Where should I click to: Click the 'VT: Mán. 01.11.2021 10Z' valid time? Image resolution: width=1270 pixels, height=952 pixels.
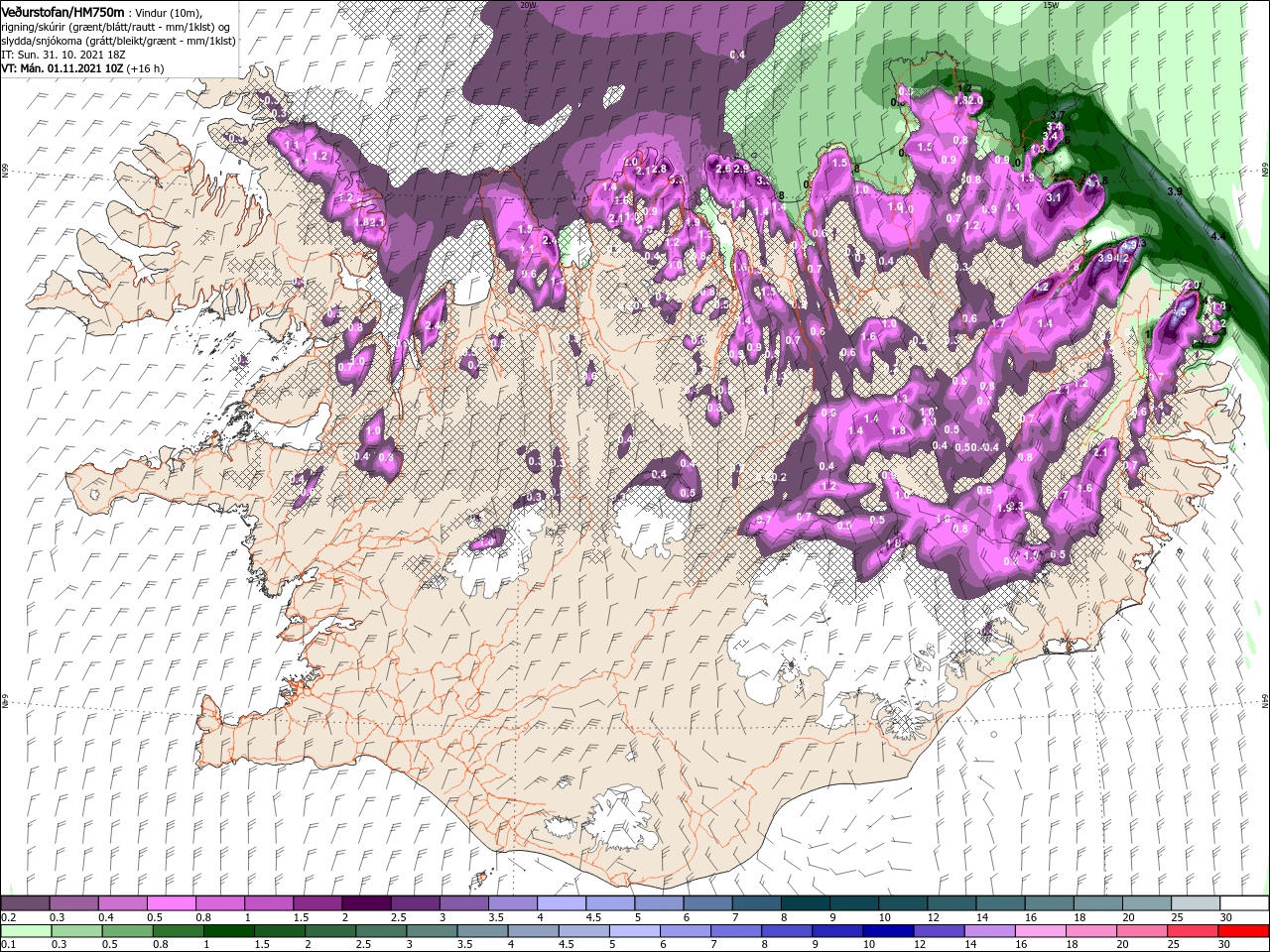click(61, 68)
